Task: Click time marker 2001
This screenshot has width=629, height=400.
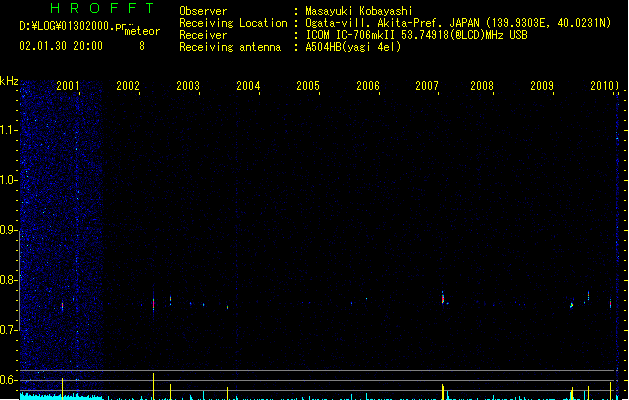Action: (68, 85)
